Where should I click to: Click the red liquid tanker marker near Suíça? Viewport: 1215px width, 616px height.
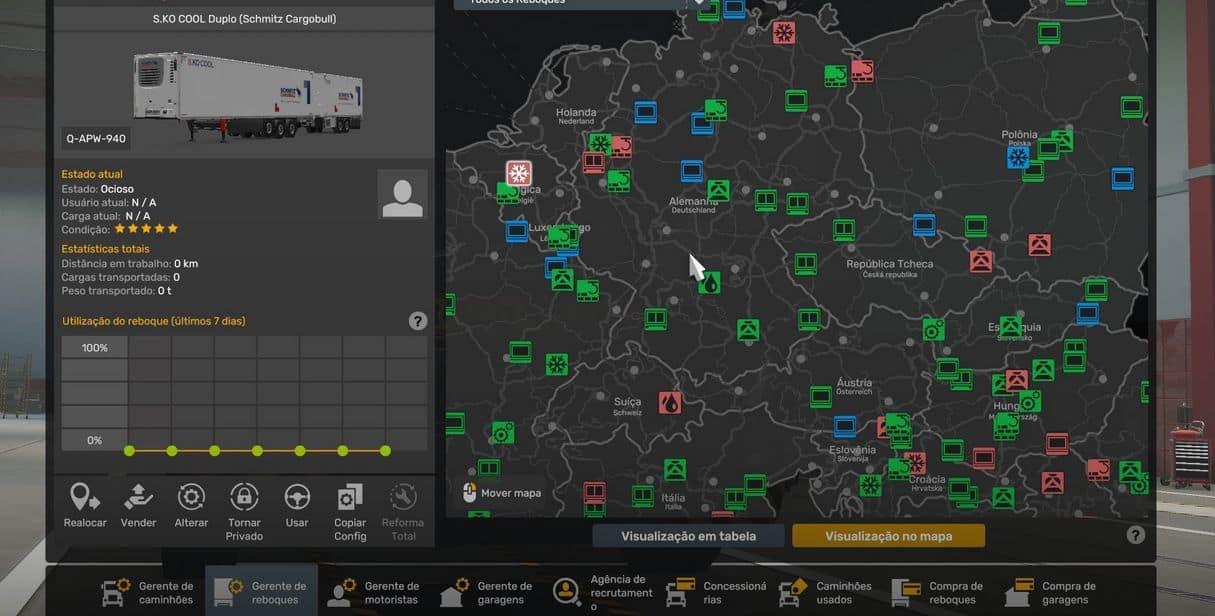pos(670,403)
